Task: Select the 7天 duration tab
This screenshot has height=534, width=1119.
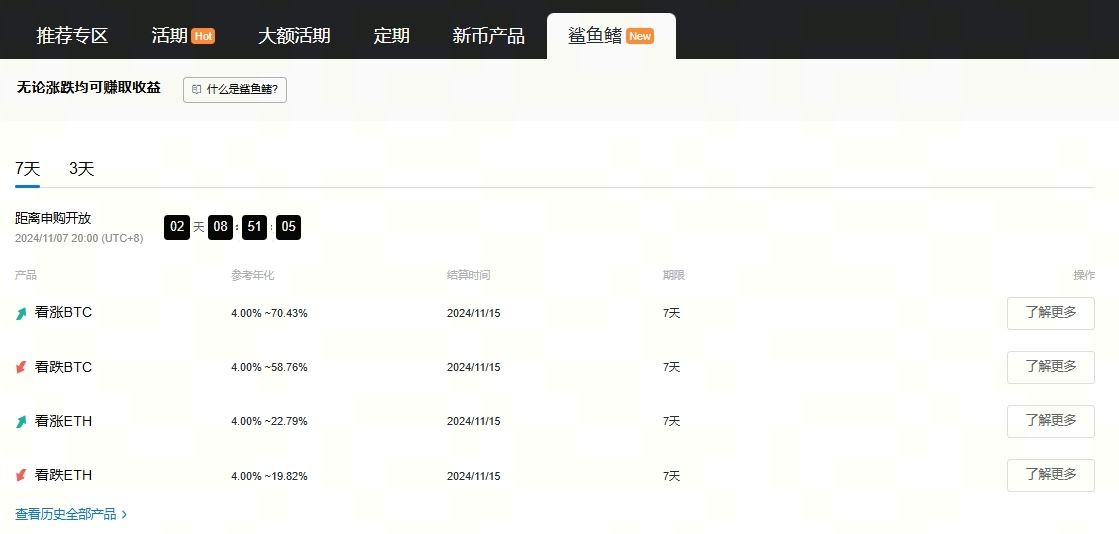Action: click(27, 169)
